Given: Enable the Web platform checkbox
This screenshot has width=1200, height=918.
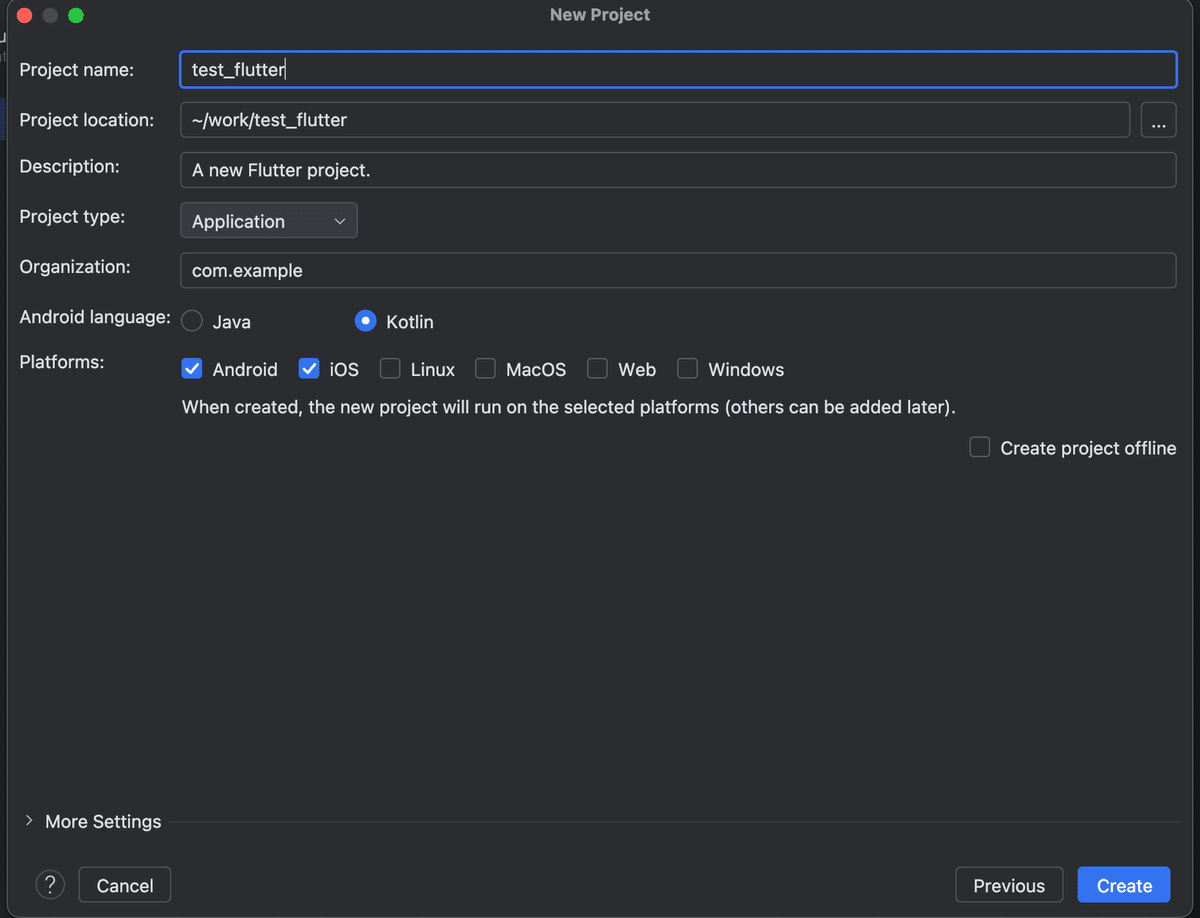Looking at the screenshot, I should pyautogui.click(x=597, y=369).
